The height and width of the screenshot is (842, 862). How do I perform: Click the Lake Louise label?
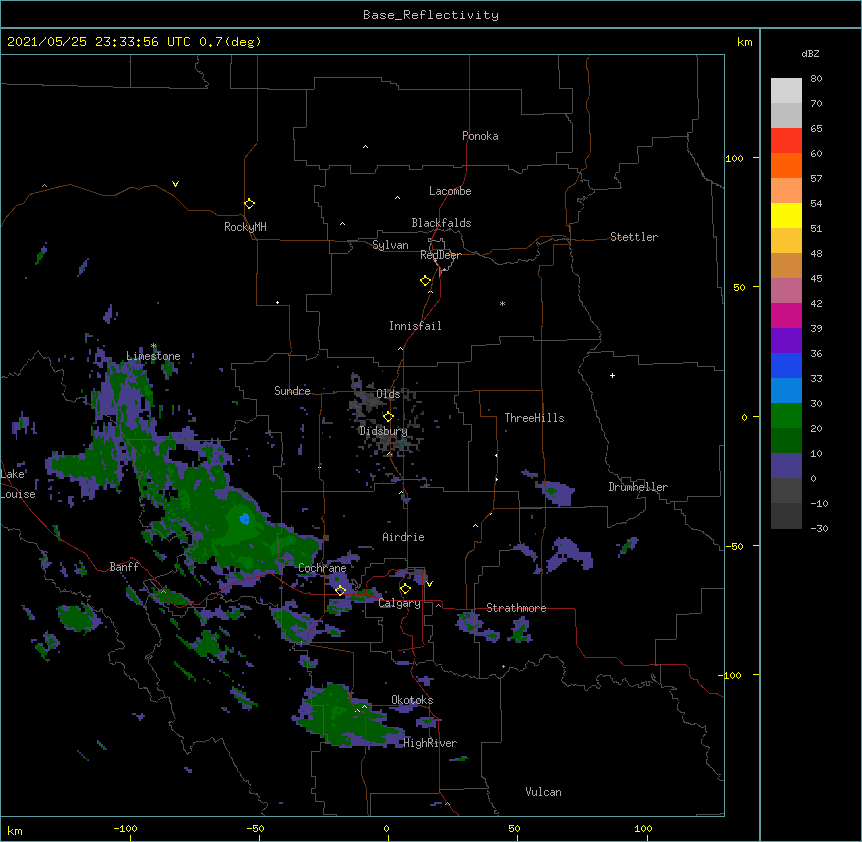tap(16, 484)
